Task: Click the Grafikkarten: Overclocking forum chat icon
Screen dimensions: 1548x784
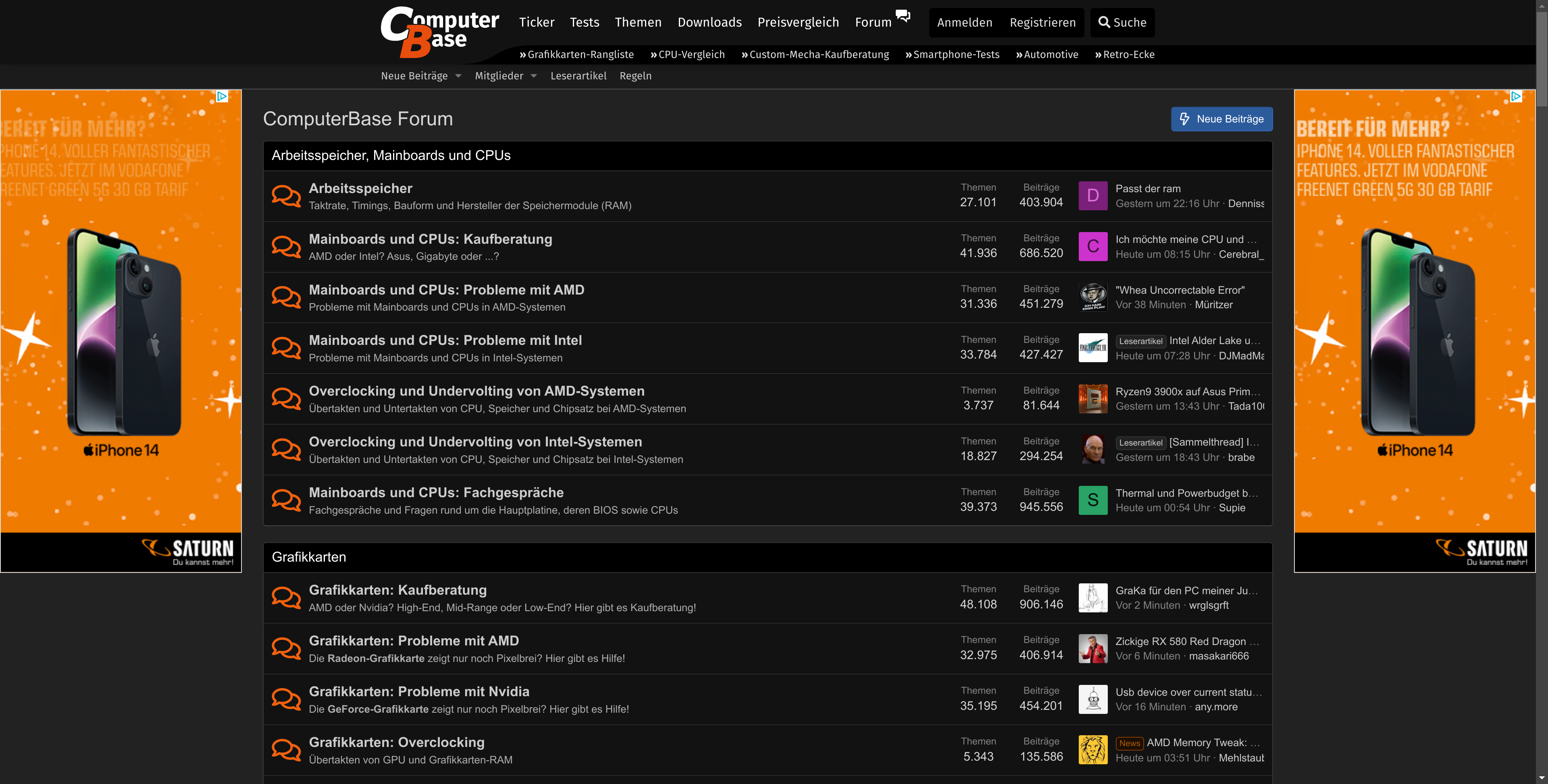Action: click(286, 750)
